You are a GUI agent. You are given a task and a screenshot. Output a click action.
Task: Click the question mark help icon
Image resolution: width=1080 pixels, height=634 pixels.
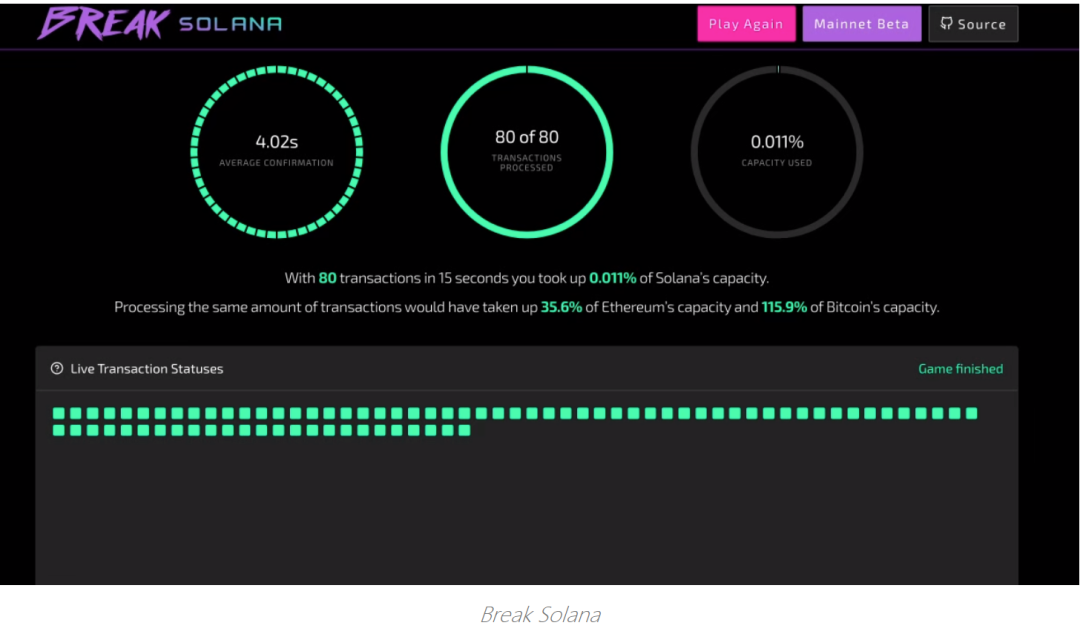point(57,369)
